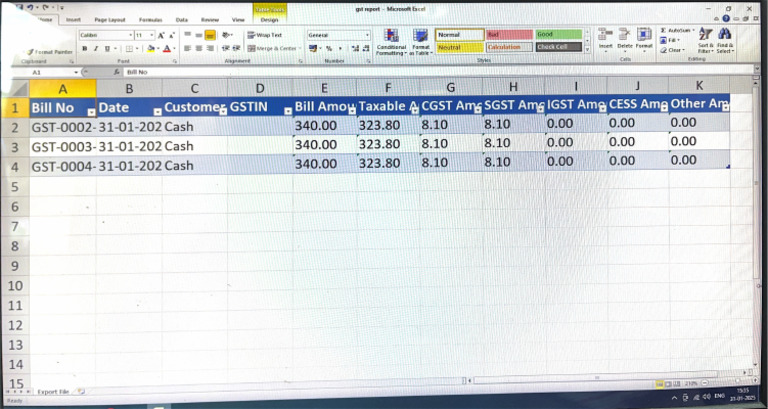Image resolution: width=768 pixels, height=409 pixels.
Task: Select Top Align for cell contents
Action: coord(188,35)
